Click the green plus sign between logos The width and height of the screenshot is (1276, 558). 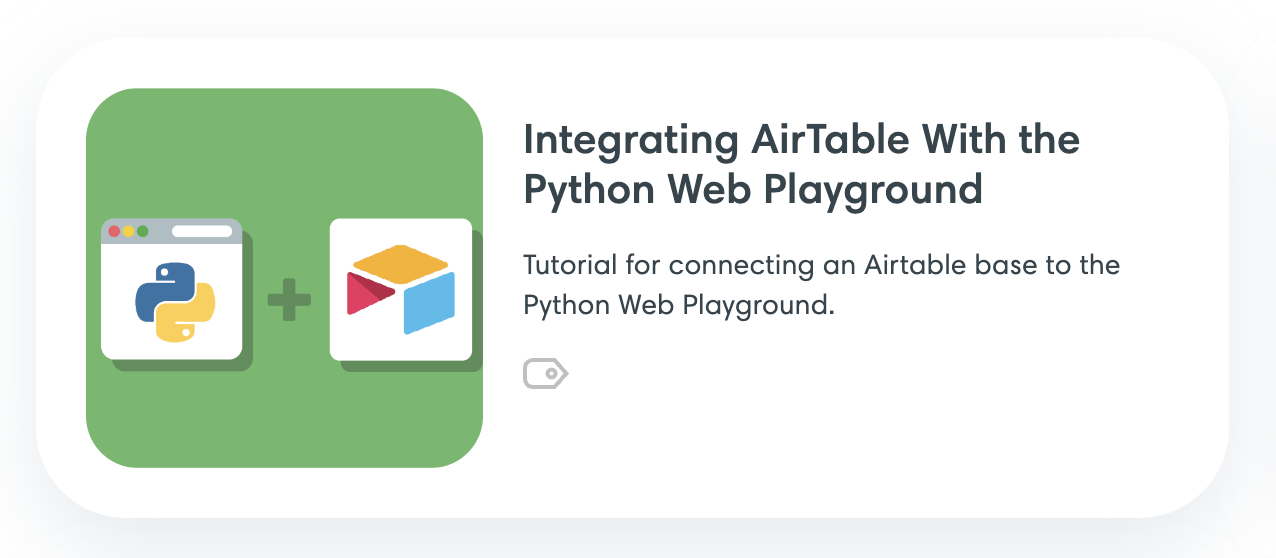pyautogui.click(x=288, y=300)
